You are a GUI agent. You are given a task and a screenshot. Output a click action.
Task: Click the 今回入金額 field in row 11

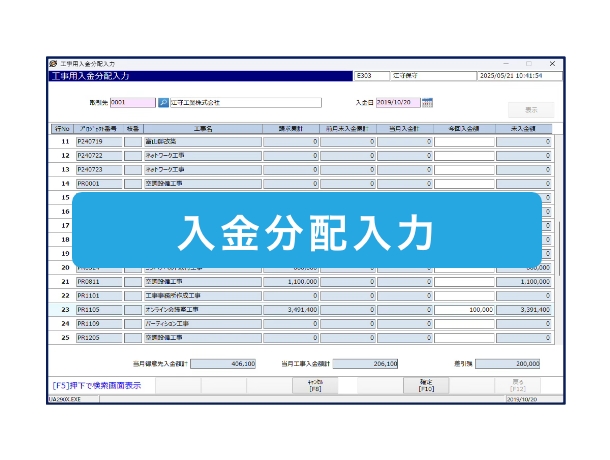[464, 142]
